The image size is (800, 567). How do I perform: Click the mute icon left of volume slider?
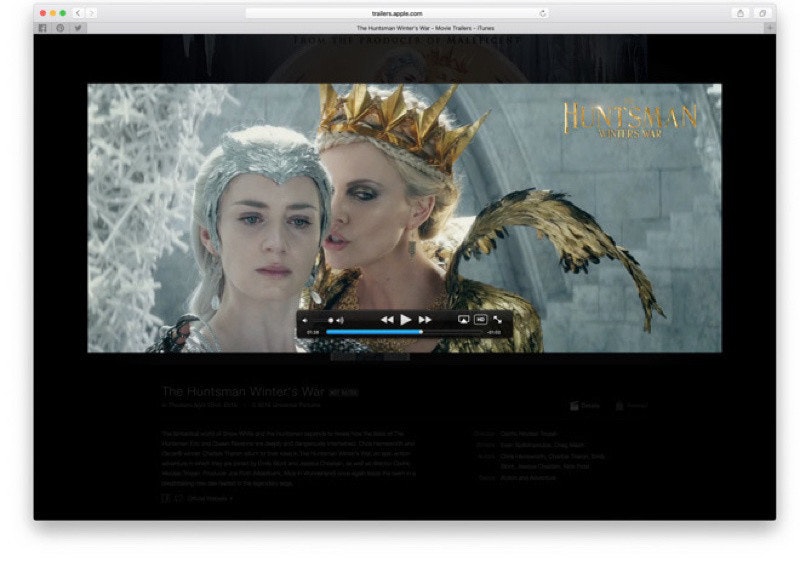tap(305, 321)
